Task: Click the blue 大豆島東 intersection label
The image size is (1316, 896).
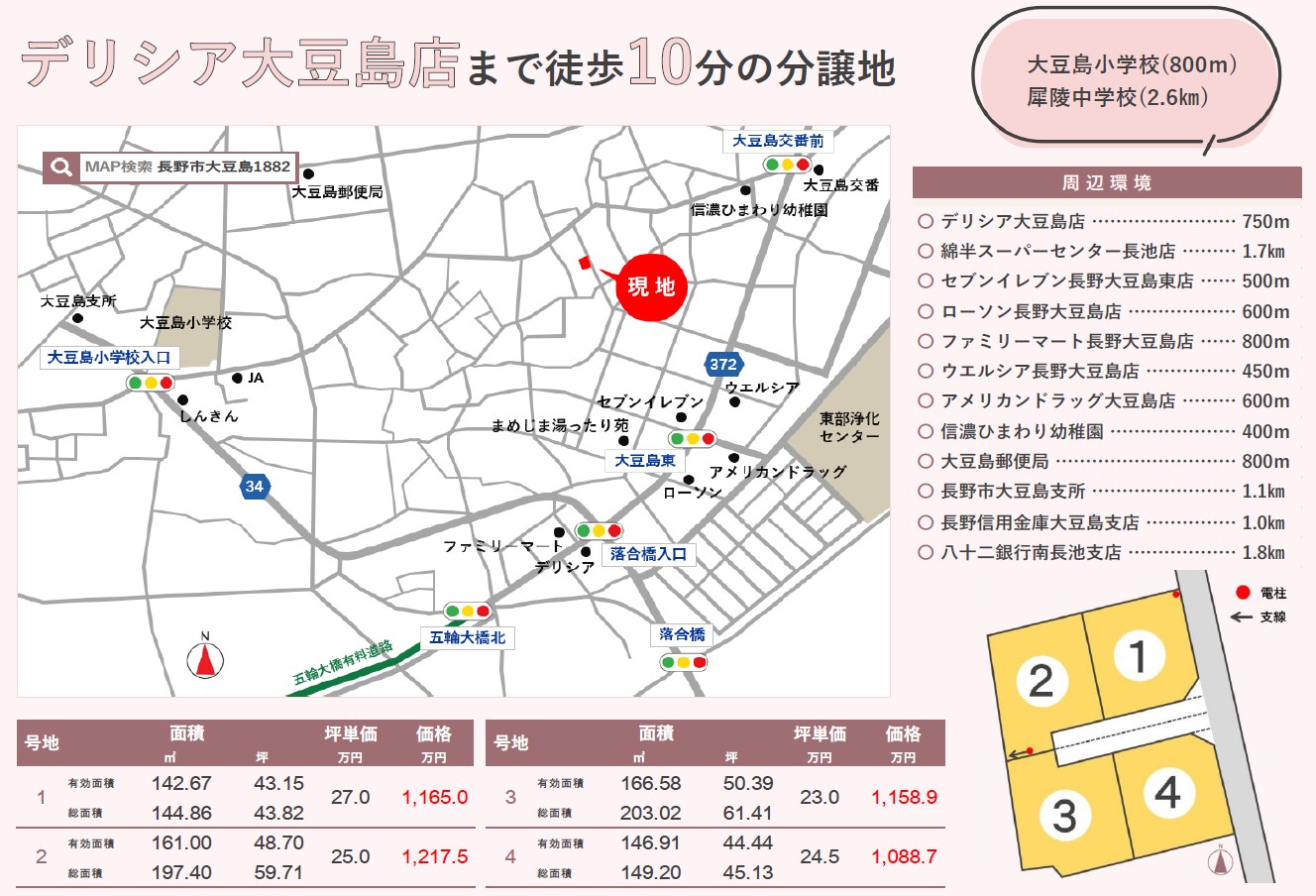Action: (x=645, y=461)
